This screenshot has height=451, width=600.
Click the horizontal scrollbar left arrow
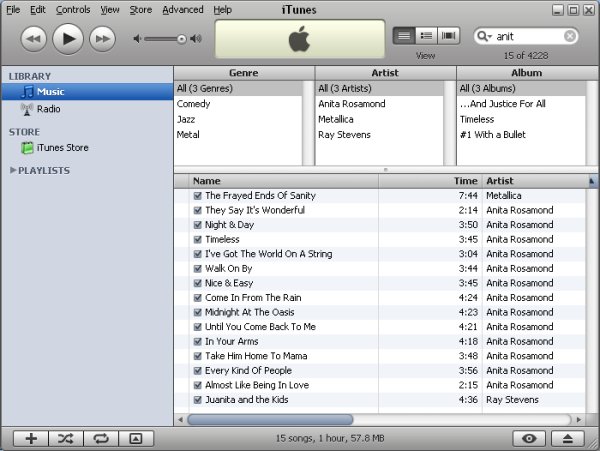click(180, 420)
